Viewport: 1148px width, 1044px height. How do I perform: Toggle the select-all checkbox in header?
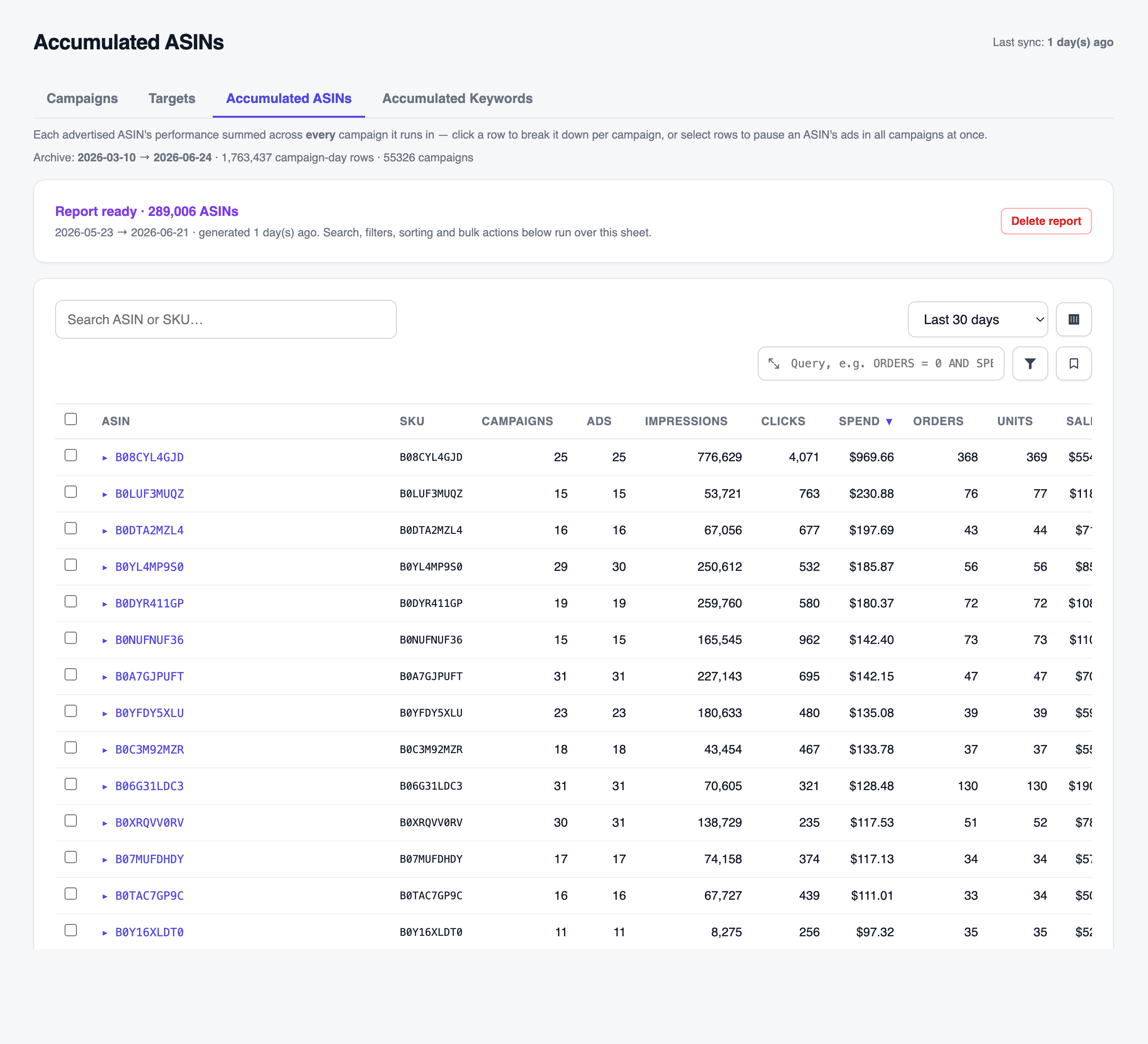click(71, 419)
